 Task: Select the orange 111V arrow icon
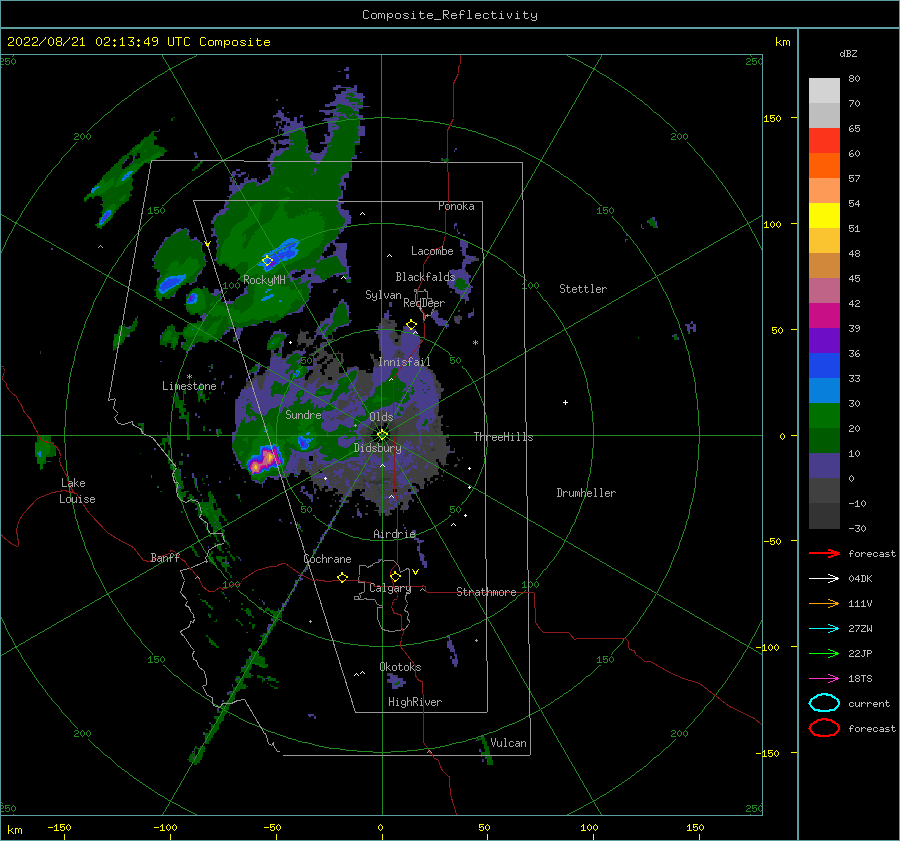point(824,603)
